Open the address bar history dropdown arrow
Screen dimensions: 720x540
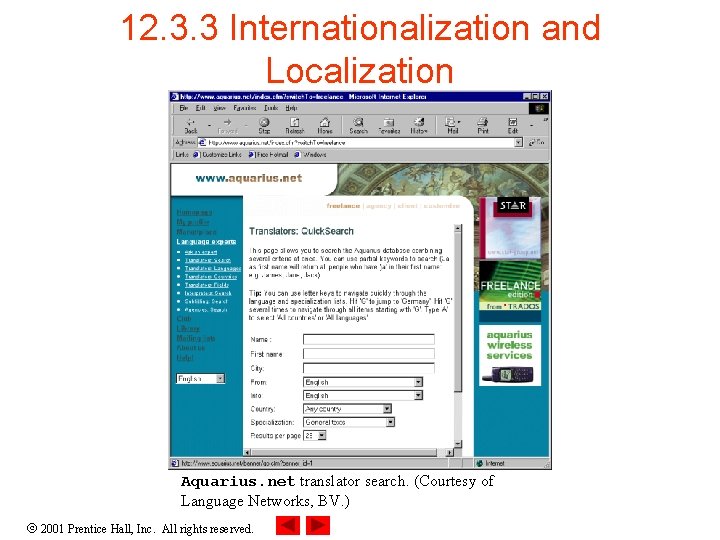pos(518,143)
